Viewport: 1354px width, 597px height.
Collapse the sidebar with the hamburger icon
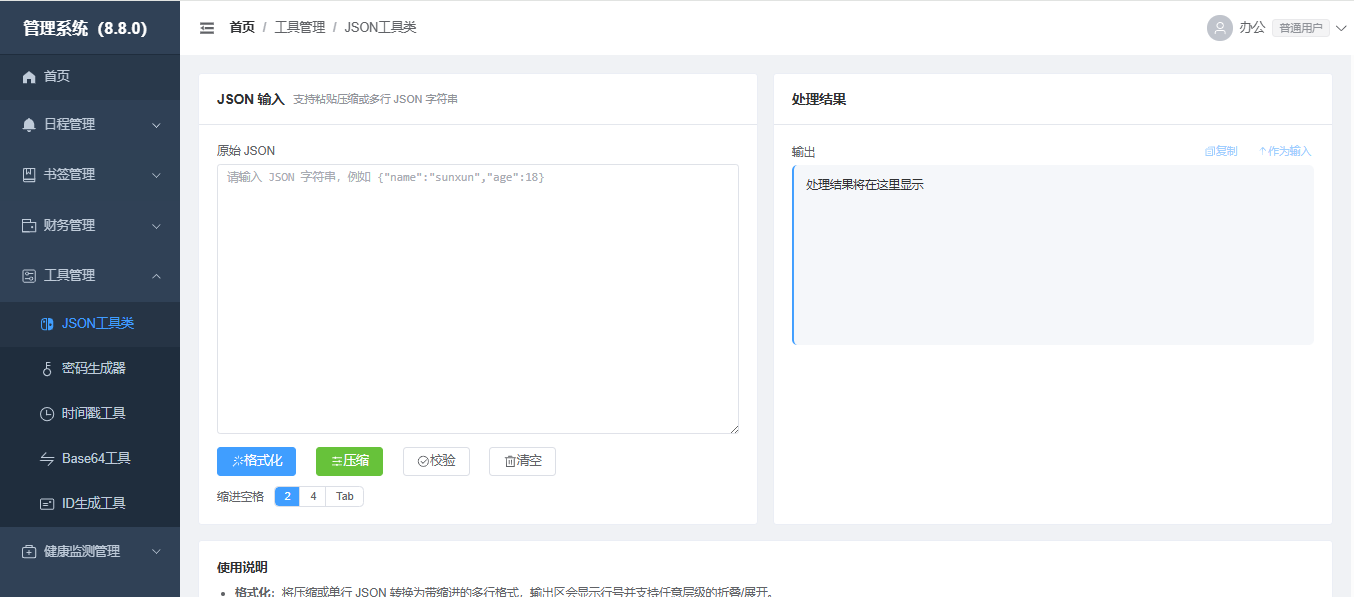207,28
